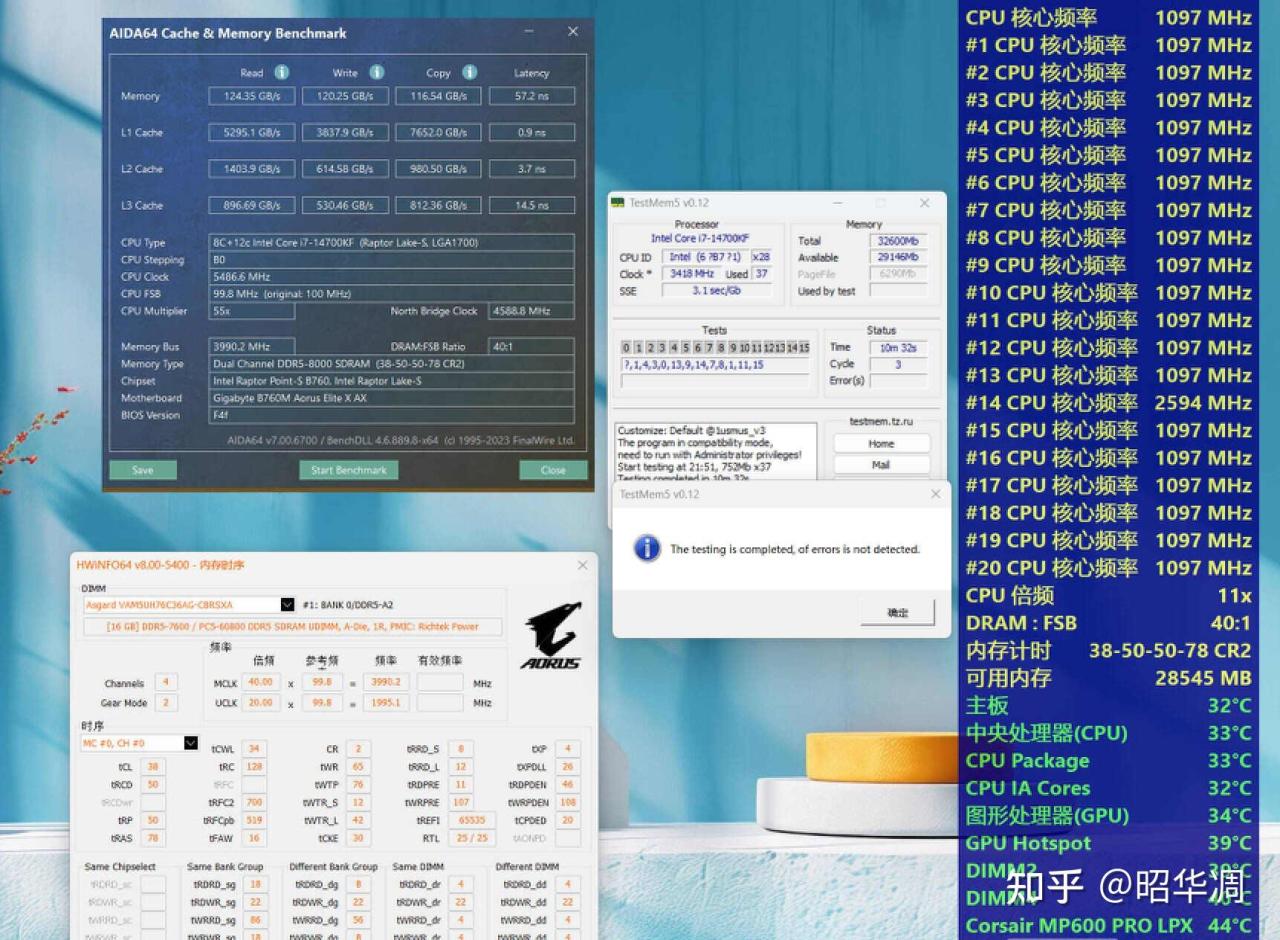Select the L2 Cache Write value 614.58 GB/s
The height and width of the screenshot is (940, 1280).
[x=346, y=169]
